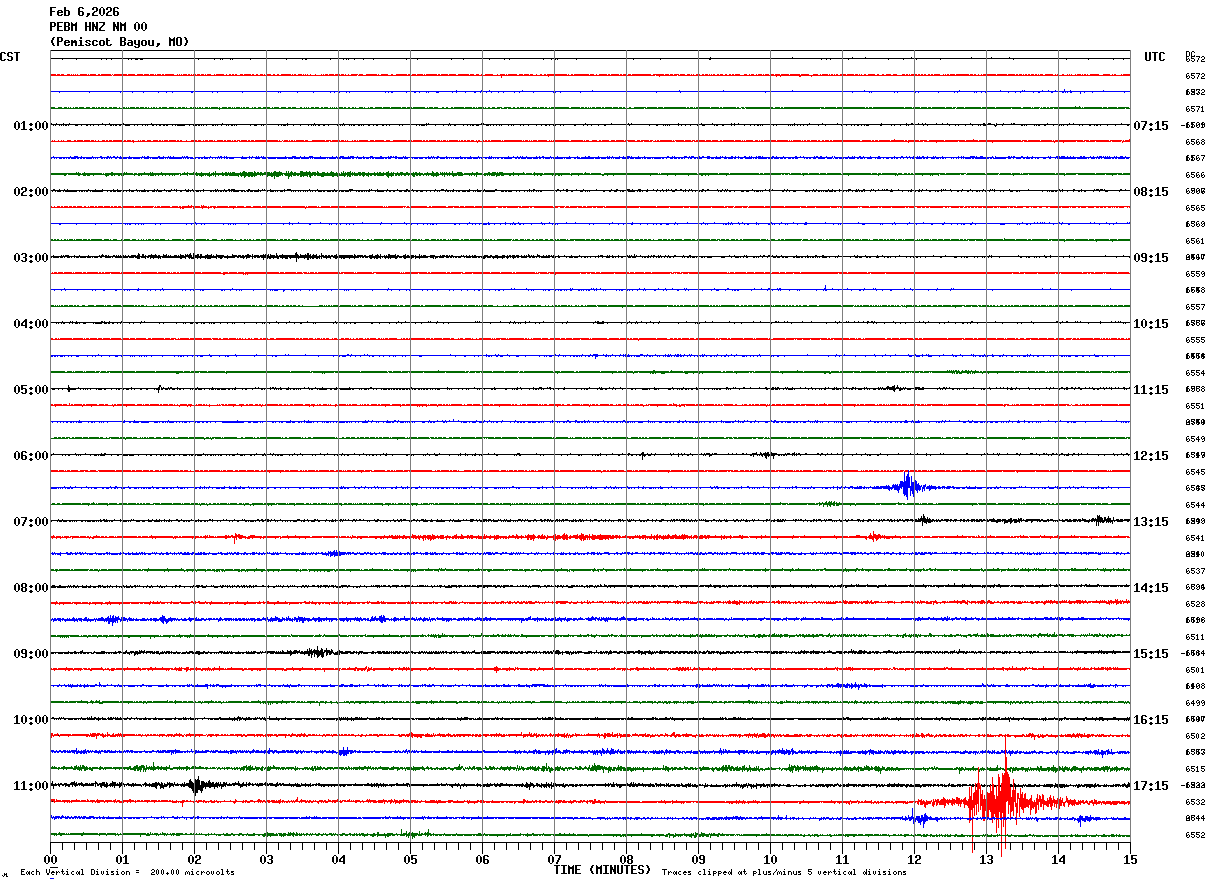Click the 03:00 CST row label
The height and width of the screenshot is (886, 1210).
tap(31, 258)
